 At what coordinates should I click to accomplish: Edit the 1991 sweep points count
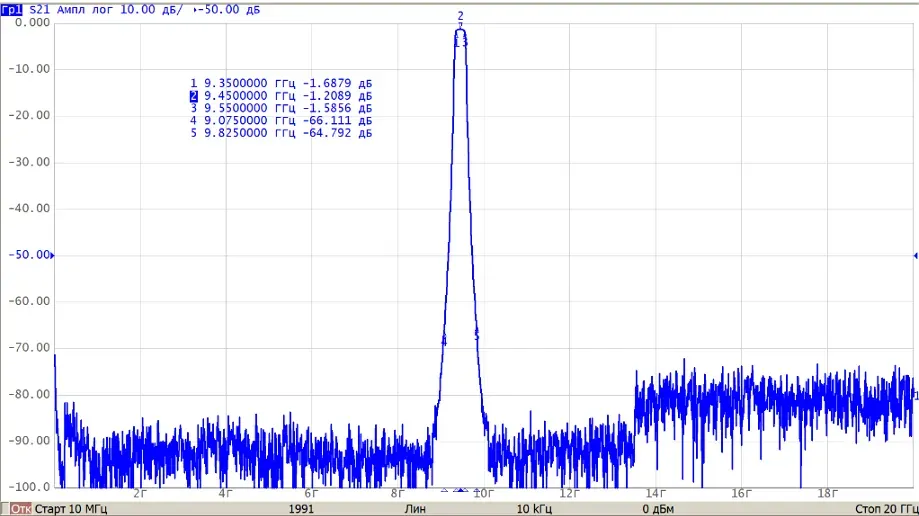click(301, 508)
